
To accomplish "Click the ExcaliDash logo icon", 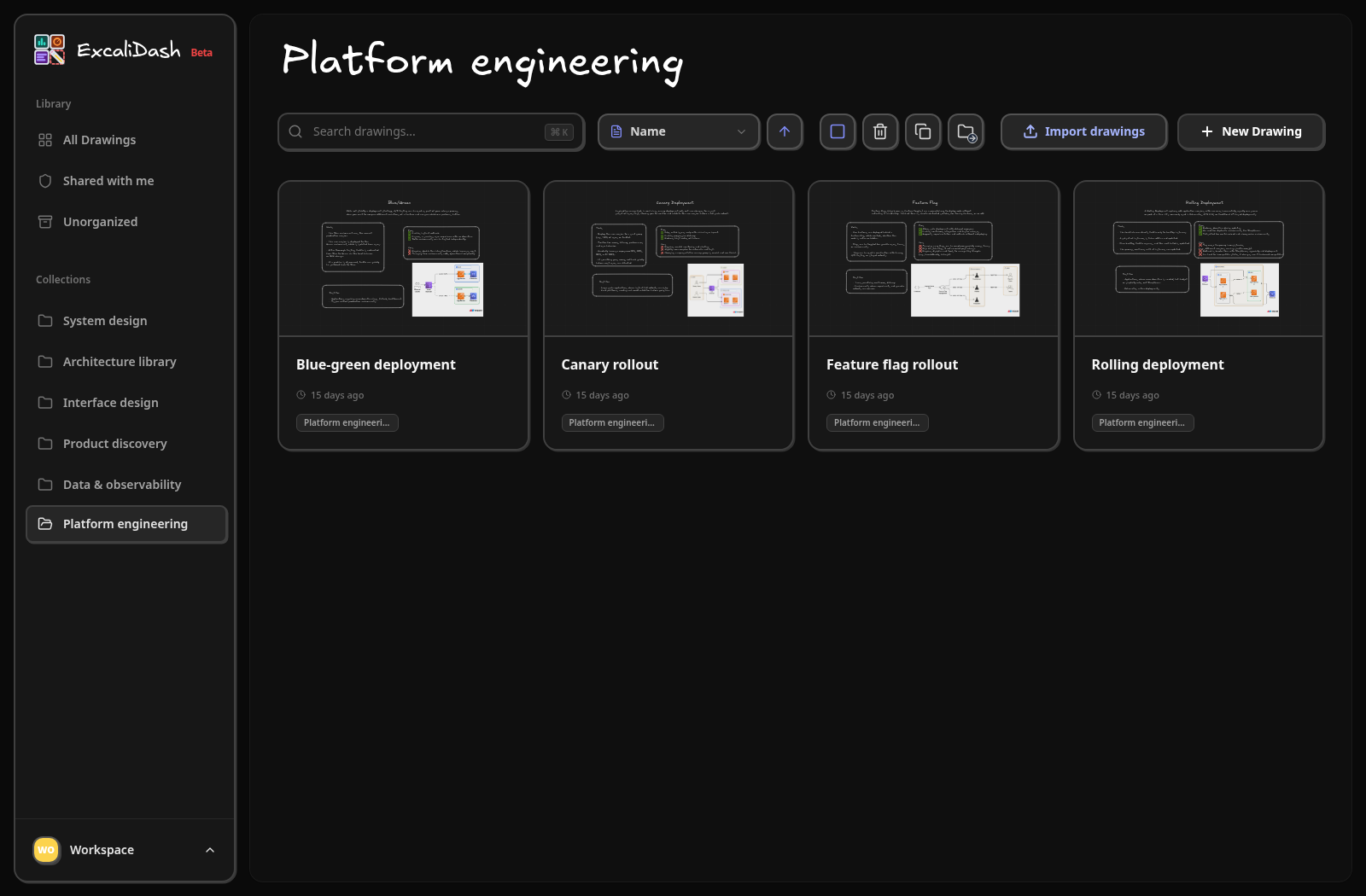I will click(50, 49).
